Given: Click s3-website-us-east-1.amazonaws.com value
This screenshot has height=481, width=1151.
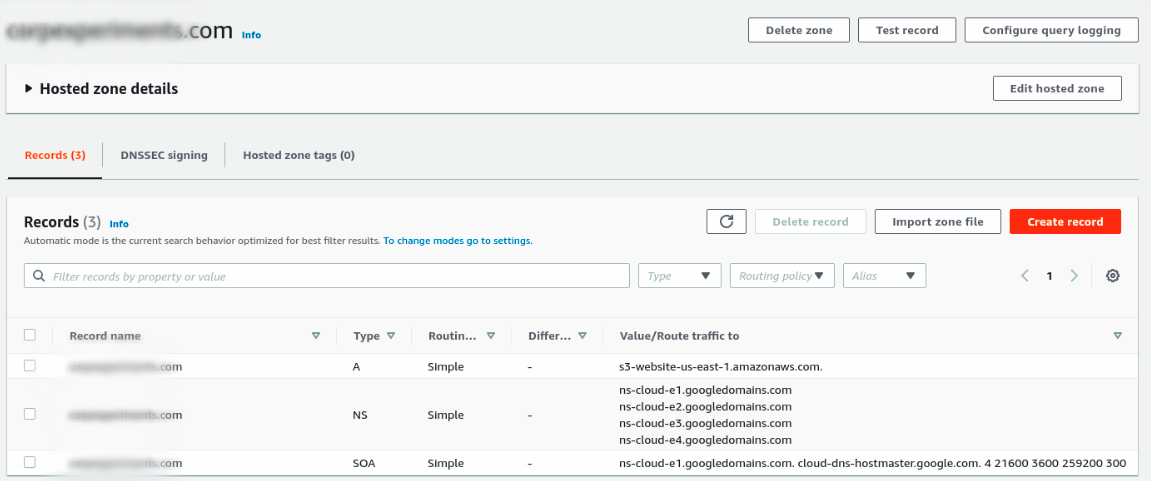Looking at the screenshot, I should coord(721,366).
